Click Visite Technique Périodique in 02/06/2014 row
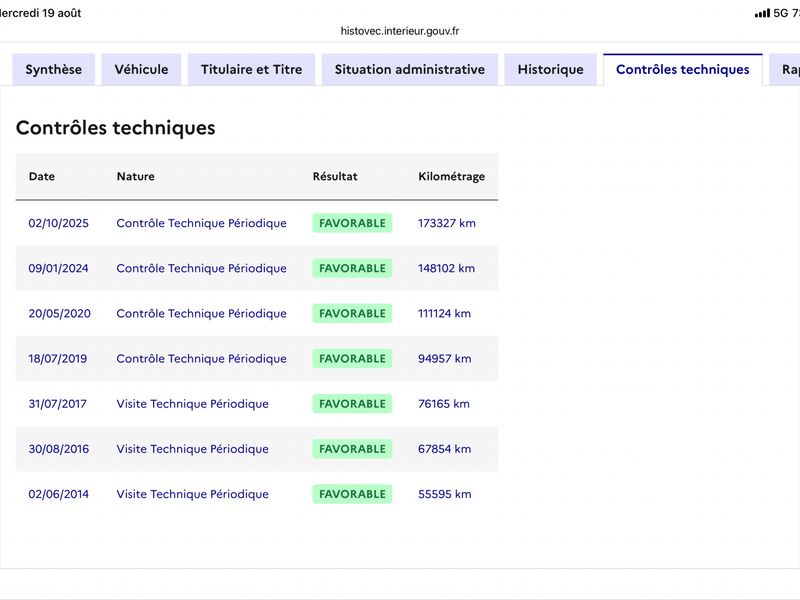The width and height of the screenshot is (800, 600). click(192, 494)
